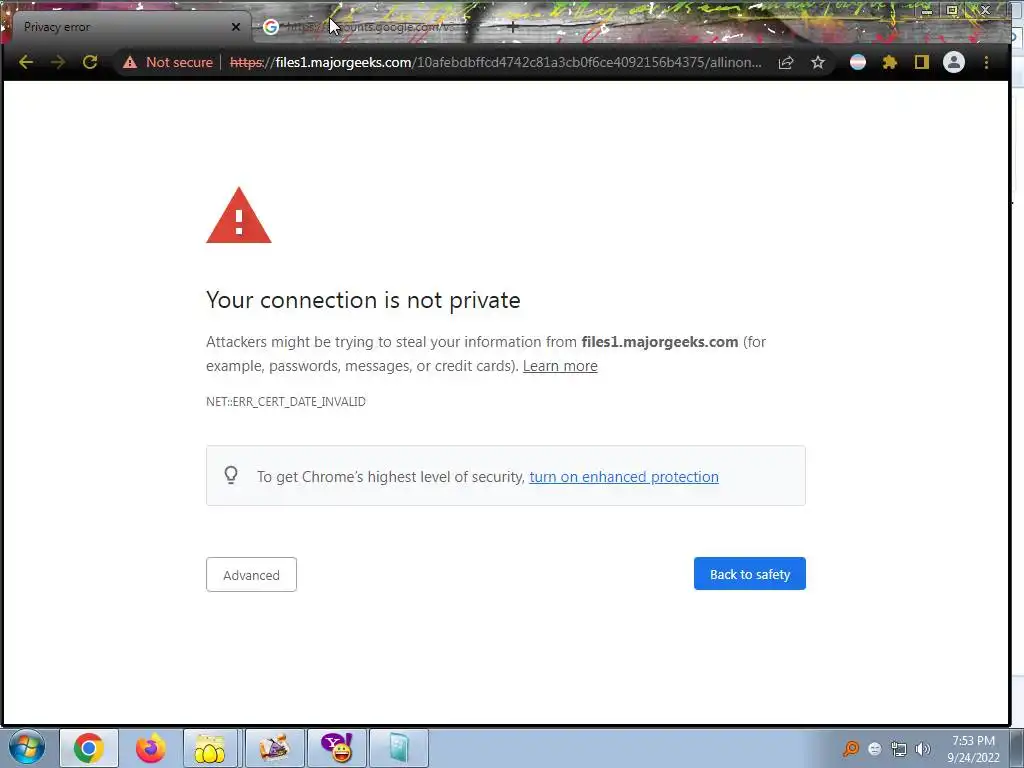The height and width of the screenshot is (768, 1024).
Task: Open a new tab with plus button
Action: click(513, 27)
